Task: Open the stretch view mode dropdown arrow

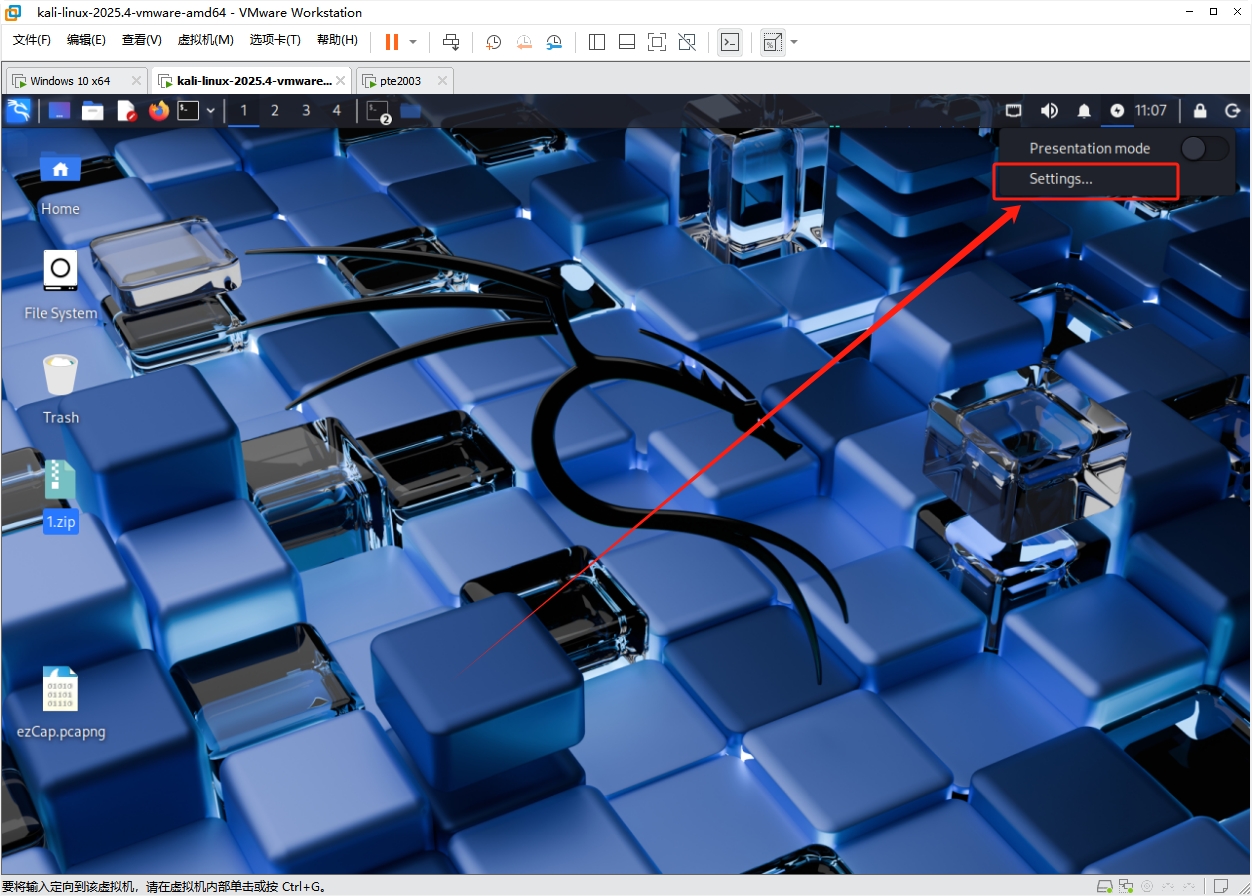Action: coord(794,42)
